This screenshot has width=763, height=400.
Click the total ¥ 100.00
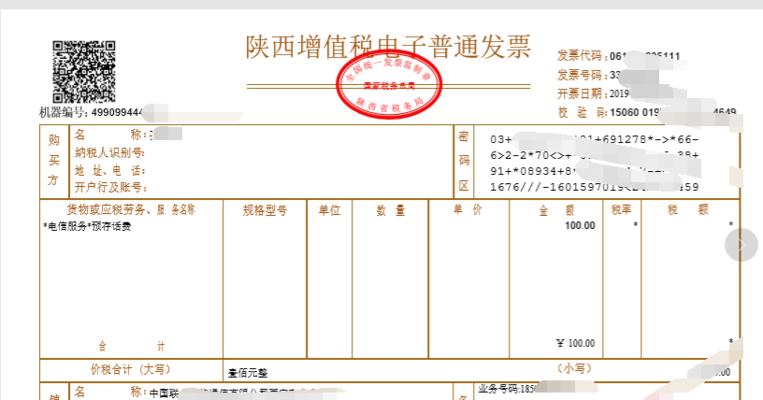(x=576, y=343)
